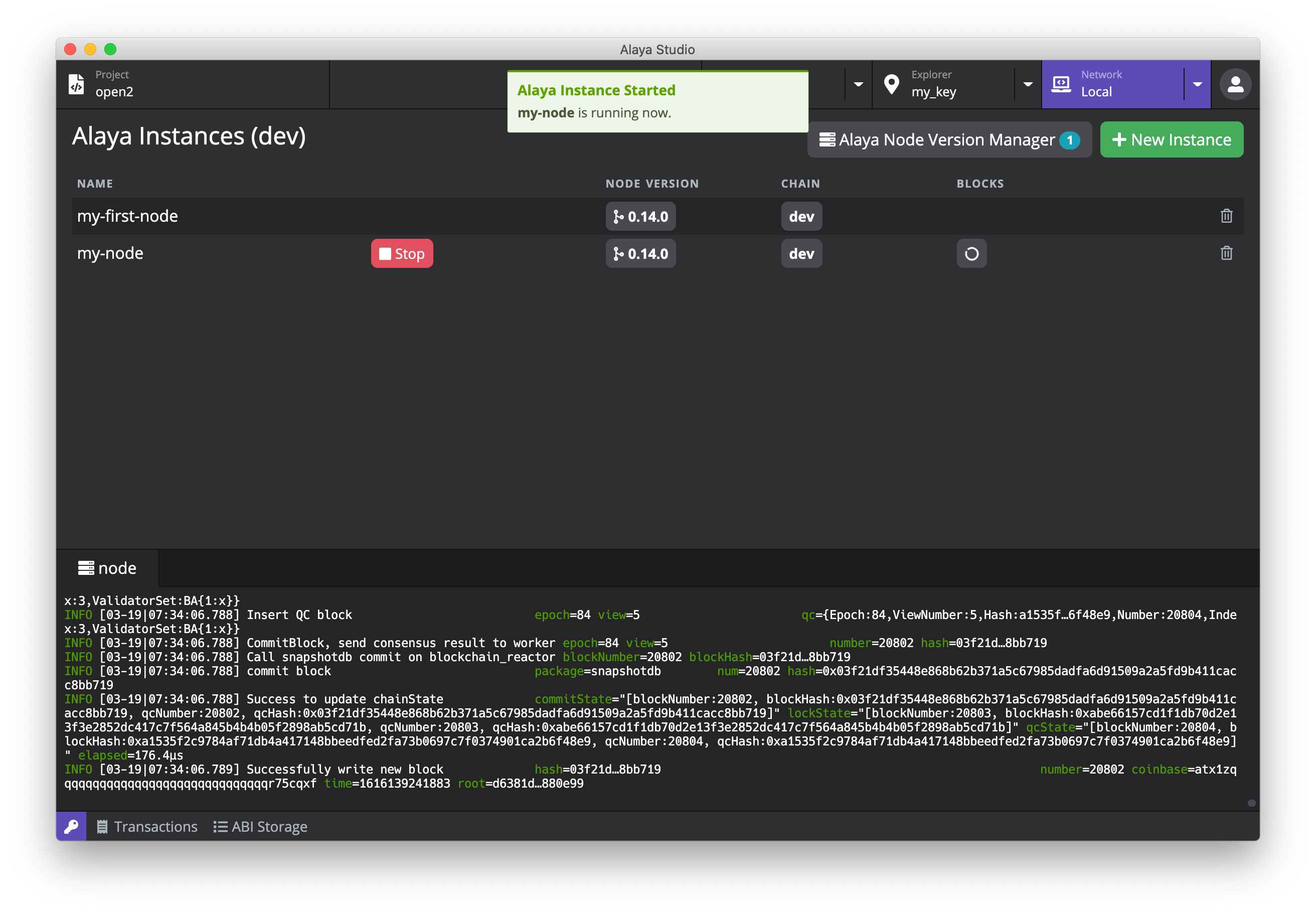Open ABI Storage in bottom bar
The height and width of the screenshot is (915, 1316).
tap(261, 826)
